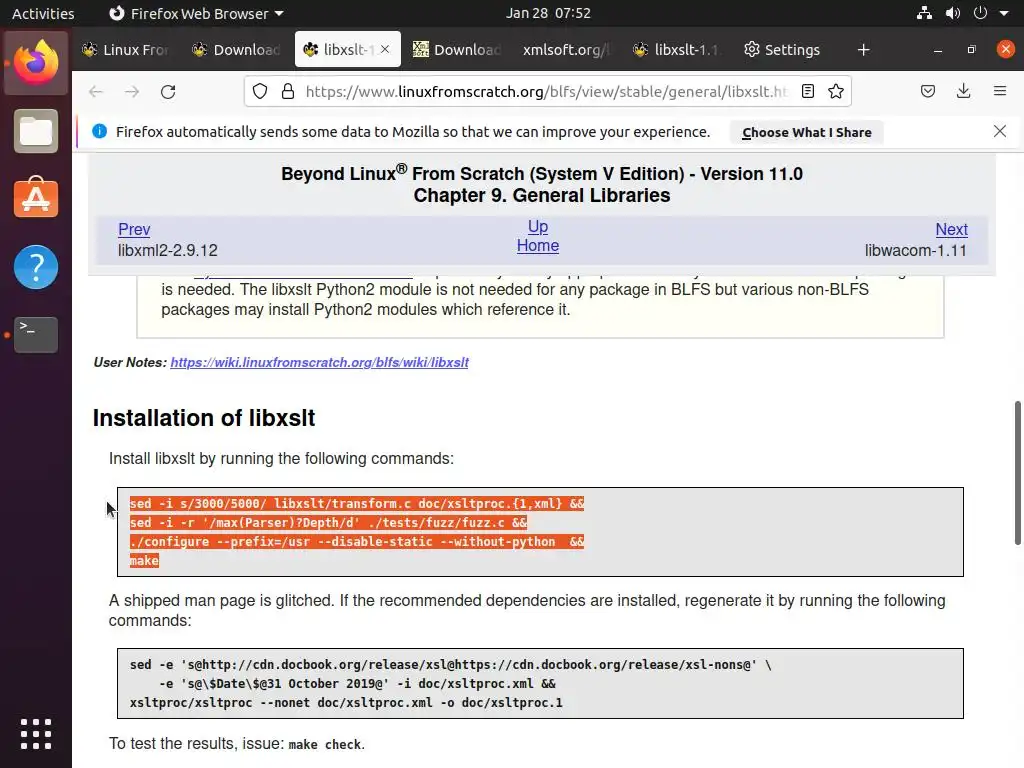Click the libxml2-2.9.12 text
Viewport: 1024px width, 768px height.
point(168,250)
